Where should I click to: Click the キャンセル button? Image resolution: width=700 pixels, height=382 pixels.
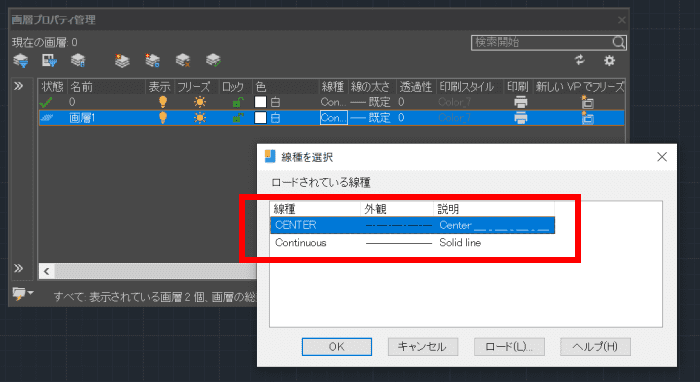(423, 347)
